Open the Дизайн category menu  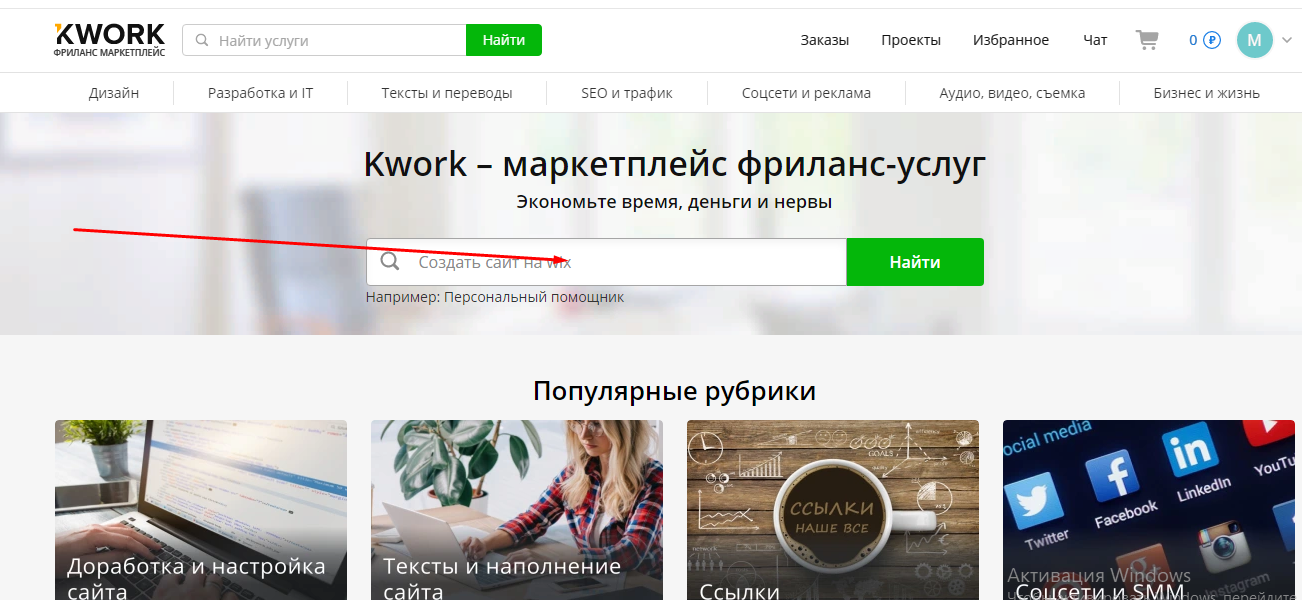click(x=114, y=93)
